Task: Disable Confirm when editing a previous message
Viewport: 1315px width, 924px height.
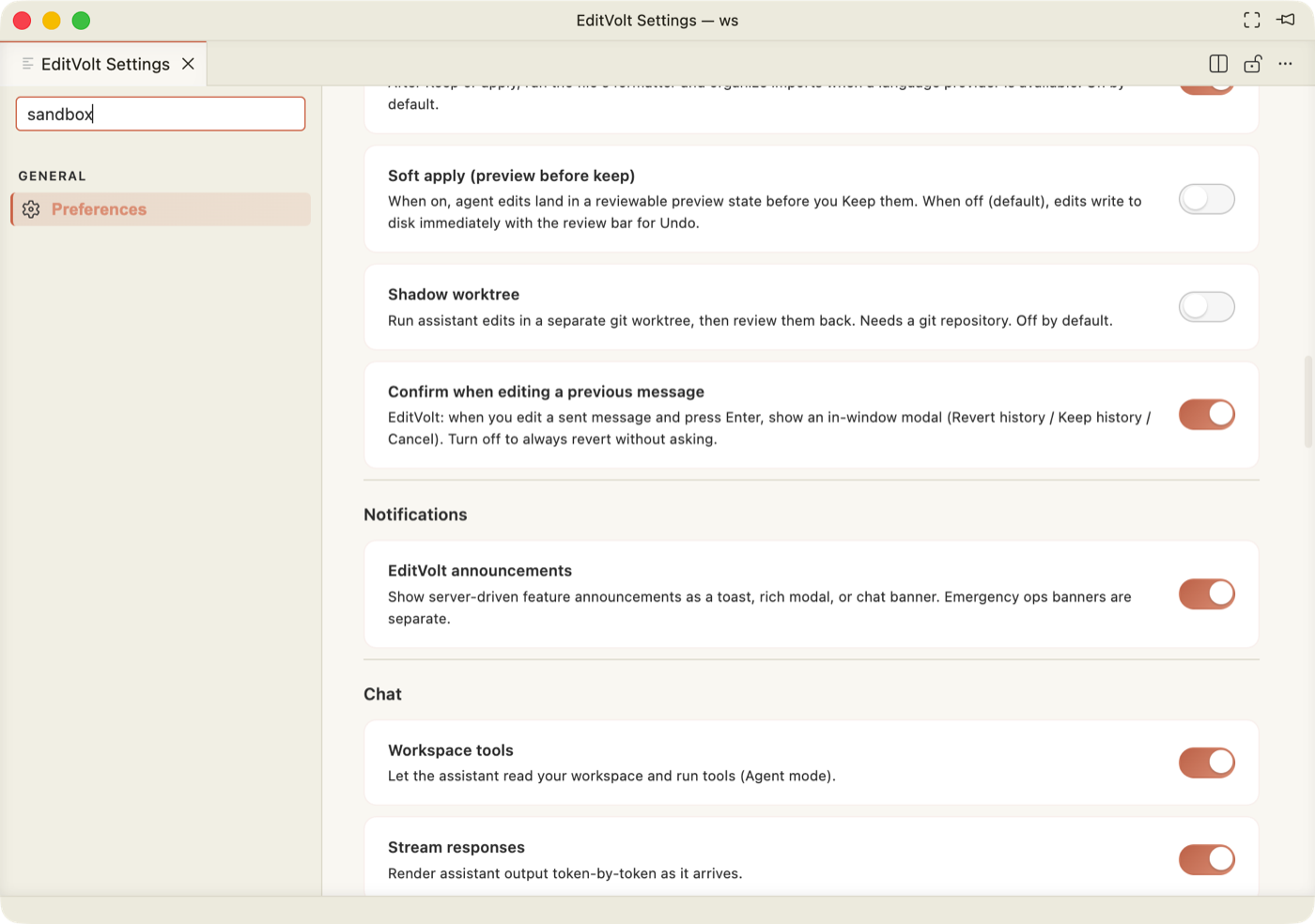Action: click(1207, 414)
